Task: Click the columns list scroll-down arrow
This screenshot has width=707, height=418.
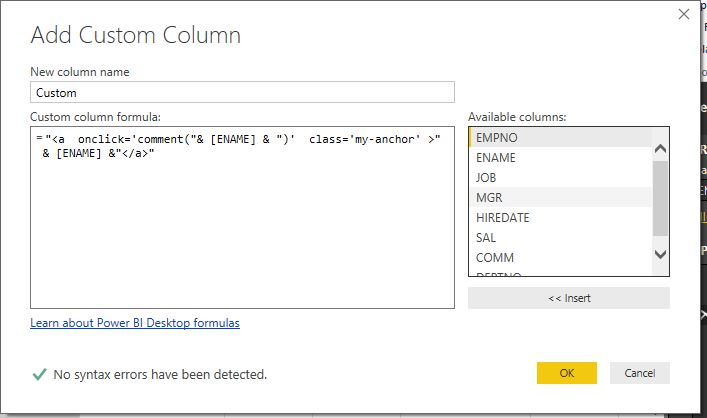Action: point(660,254)
